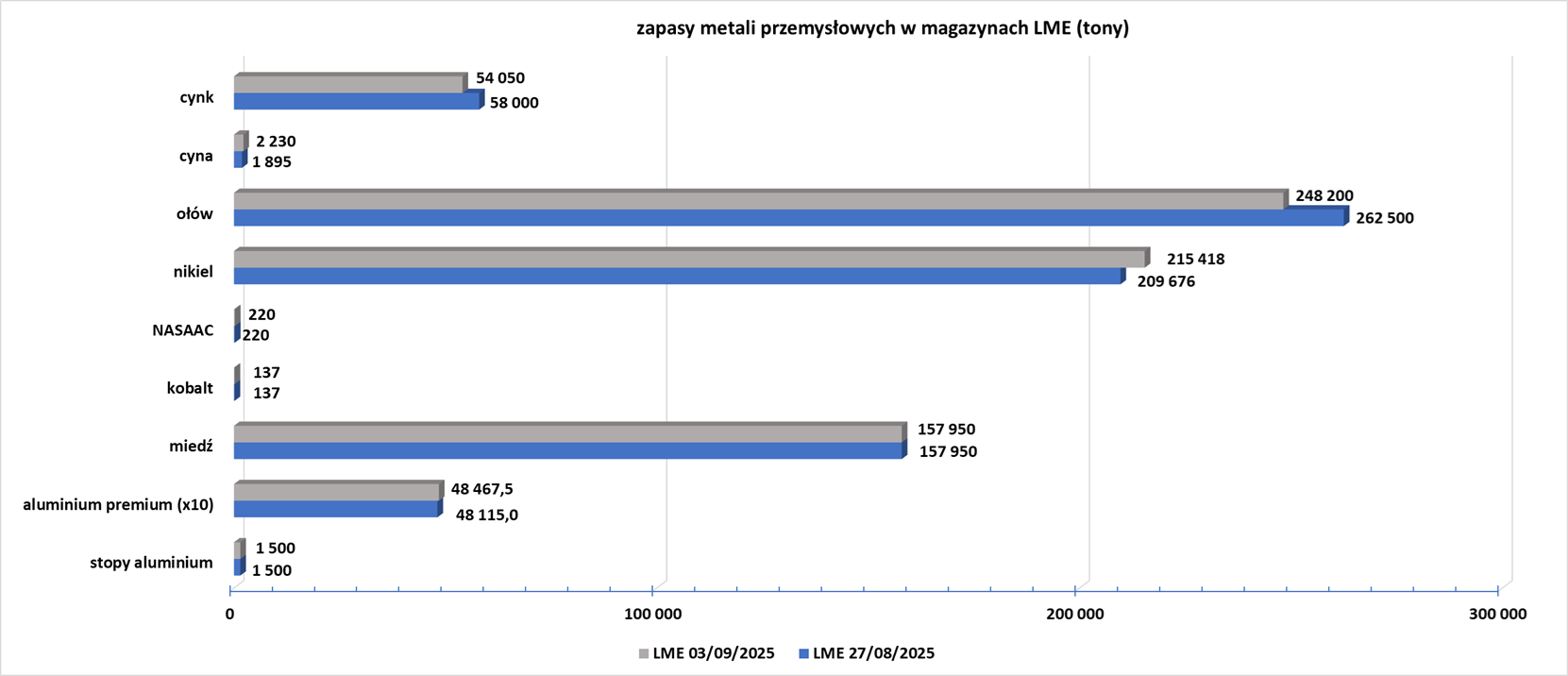Viewport: 1568px width, 676px height.
Task: Click the stopy aluminium category label
Action: tap(151, 563)
